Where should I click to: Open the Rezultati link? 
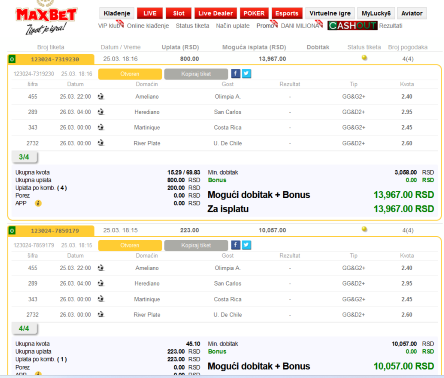tap(390, 26)
